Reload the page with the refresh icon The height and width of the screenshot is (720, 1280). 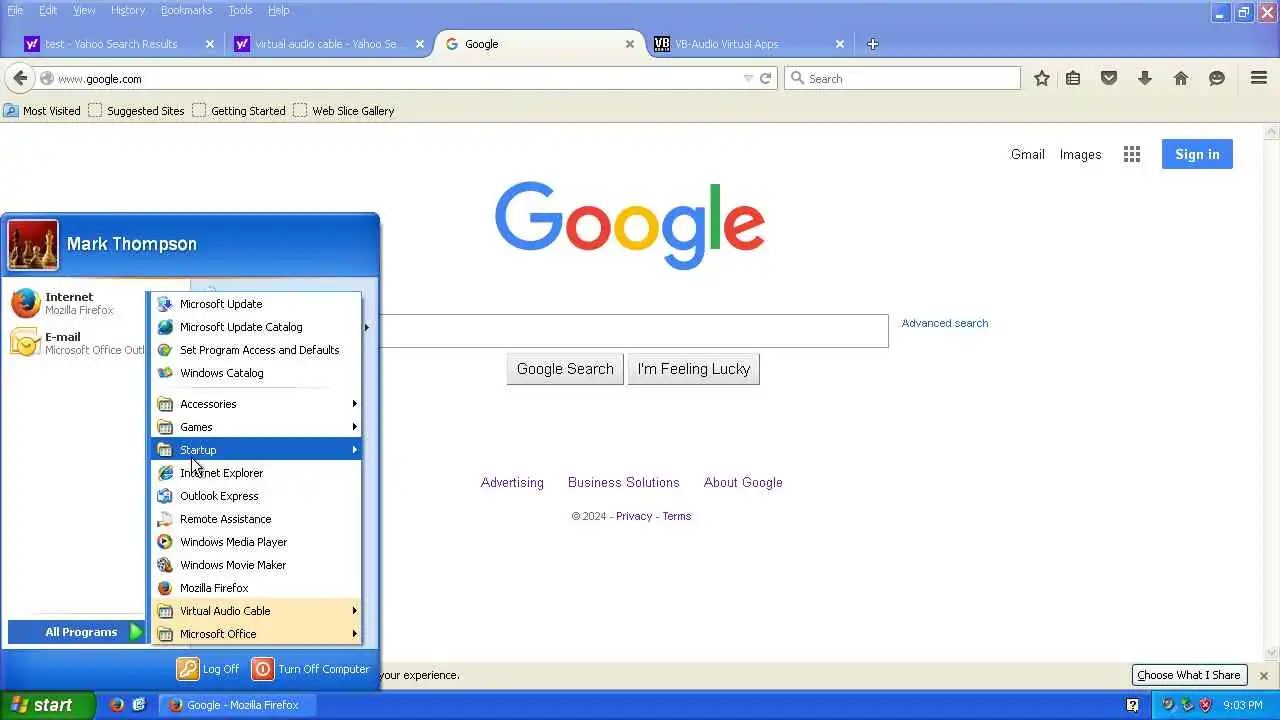click(765, 78)
